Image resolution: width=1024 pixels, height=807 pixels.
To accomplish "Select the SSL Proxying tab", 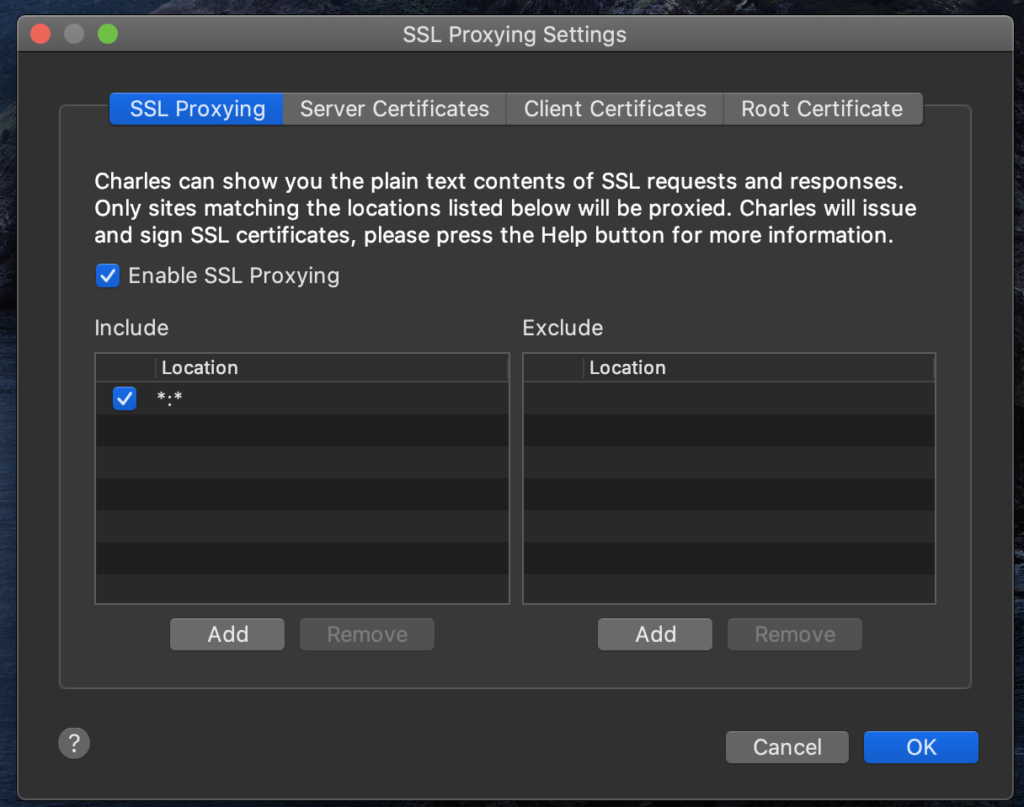I will [x=197, y=109].
